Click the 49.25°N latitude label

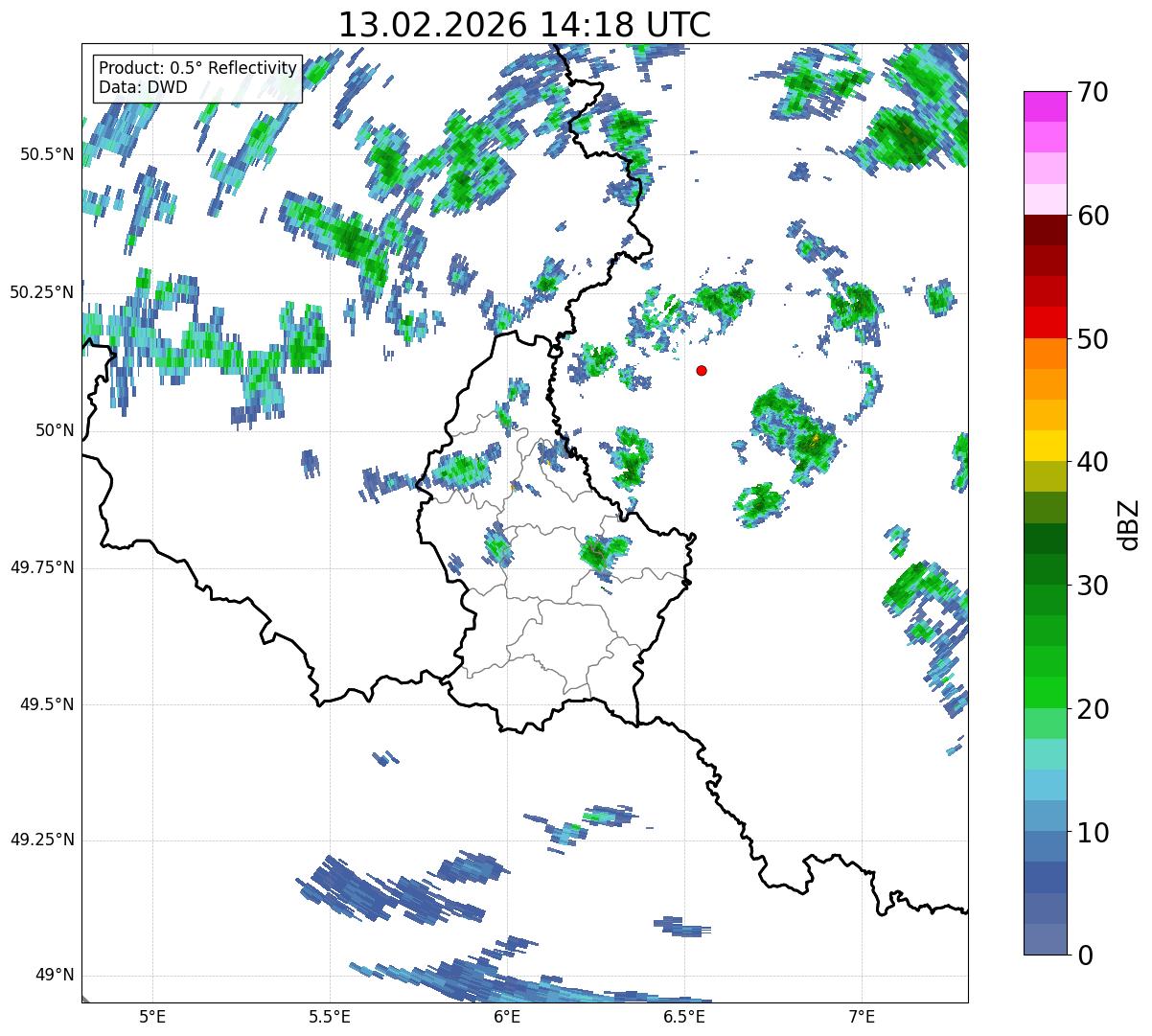(x=42, y=840)
